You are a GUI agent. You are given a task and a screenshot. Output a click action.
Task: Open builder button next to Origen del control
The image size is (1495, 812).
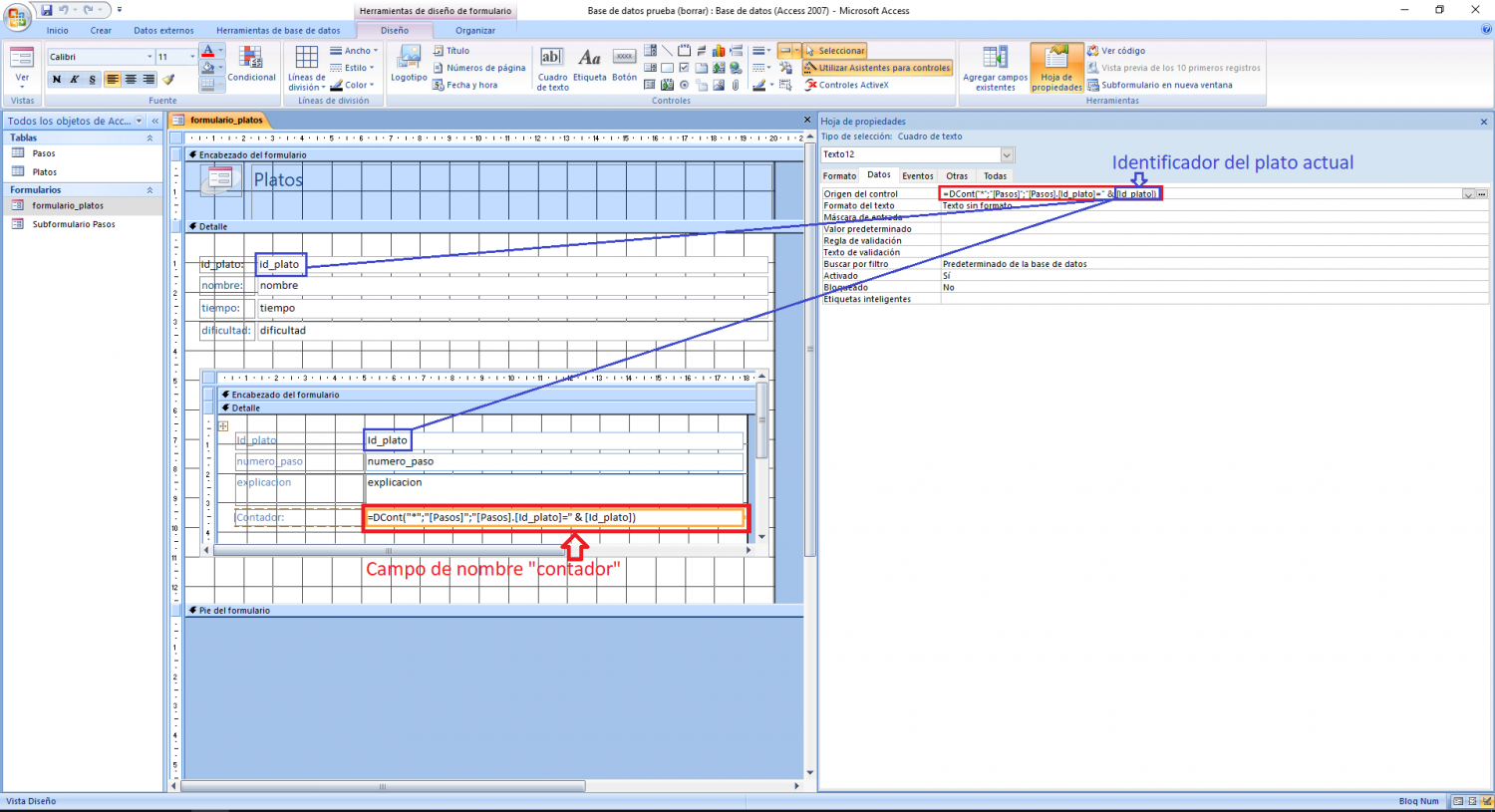[x=1482, y=194]
